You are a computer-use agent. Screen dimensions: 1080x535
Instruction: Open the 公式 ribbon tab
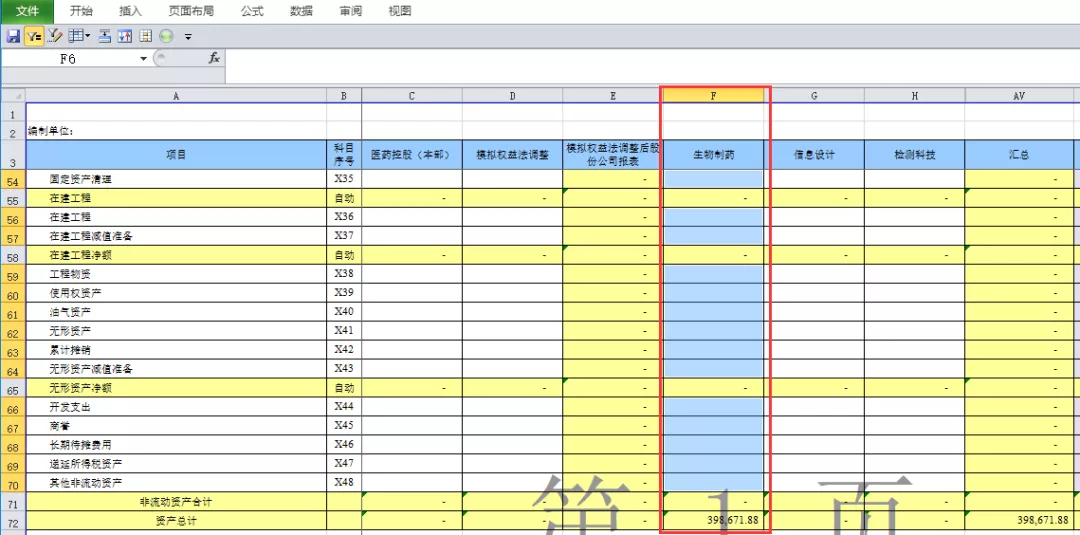pos(252,11)
